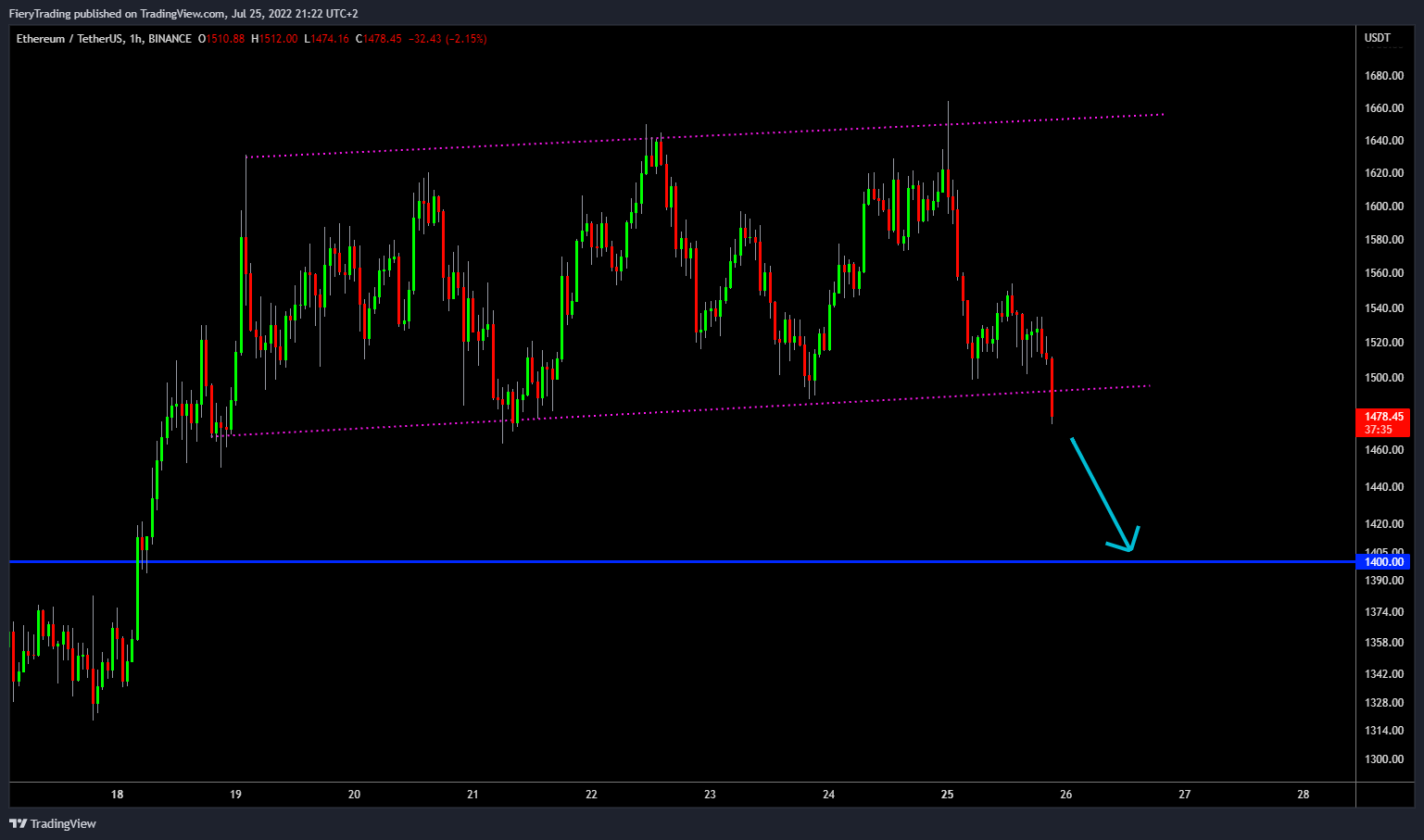Click the 1500.00 price axis label
The height and width of the screenshot is (840, 1424).
pyautogui.click(x=1383, y=378)
